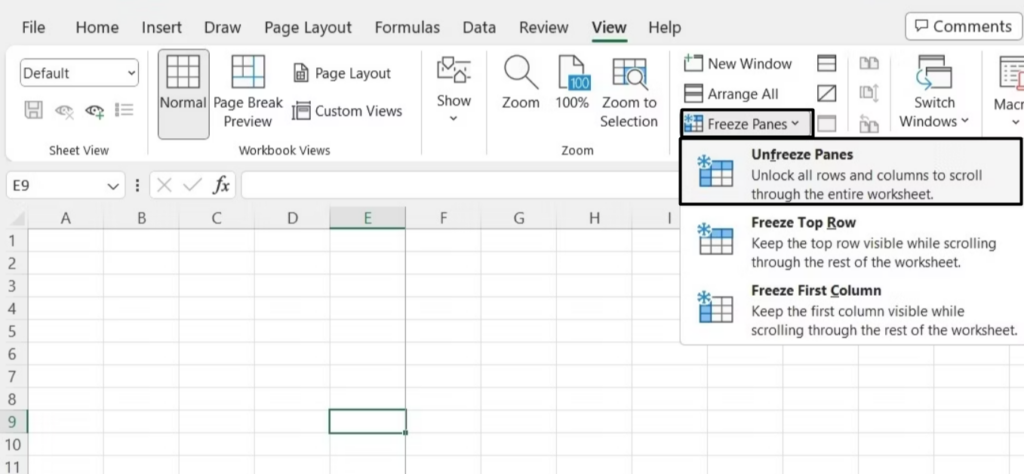Select row 5 header
Screen dimensions: 1024x474
coord(14,331)
